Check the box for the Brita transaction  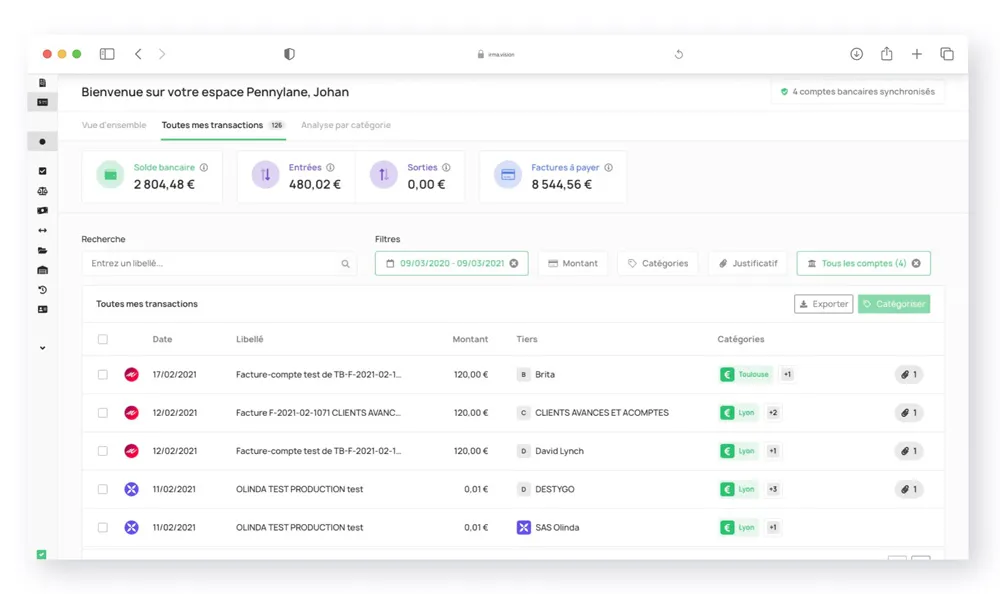[103, 375]
